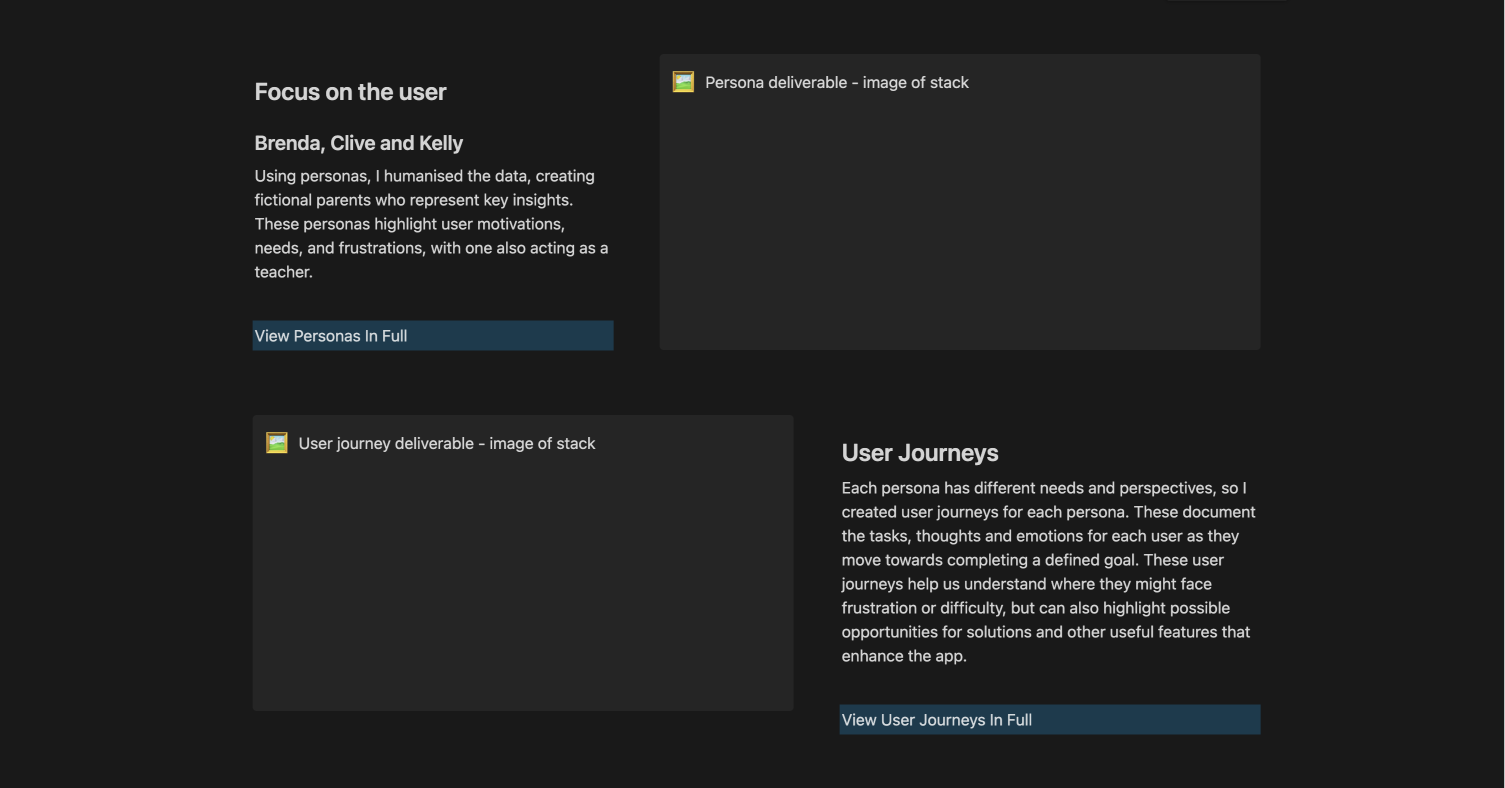Click the word teacher ending personas paragraph
The width and height of the screenshot is (1505, 788).
click(283, 272)
